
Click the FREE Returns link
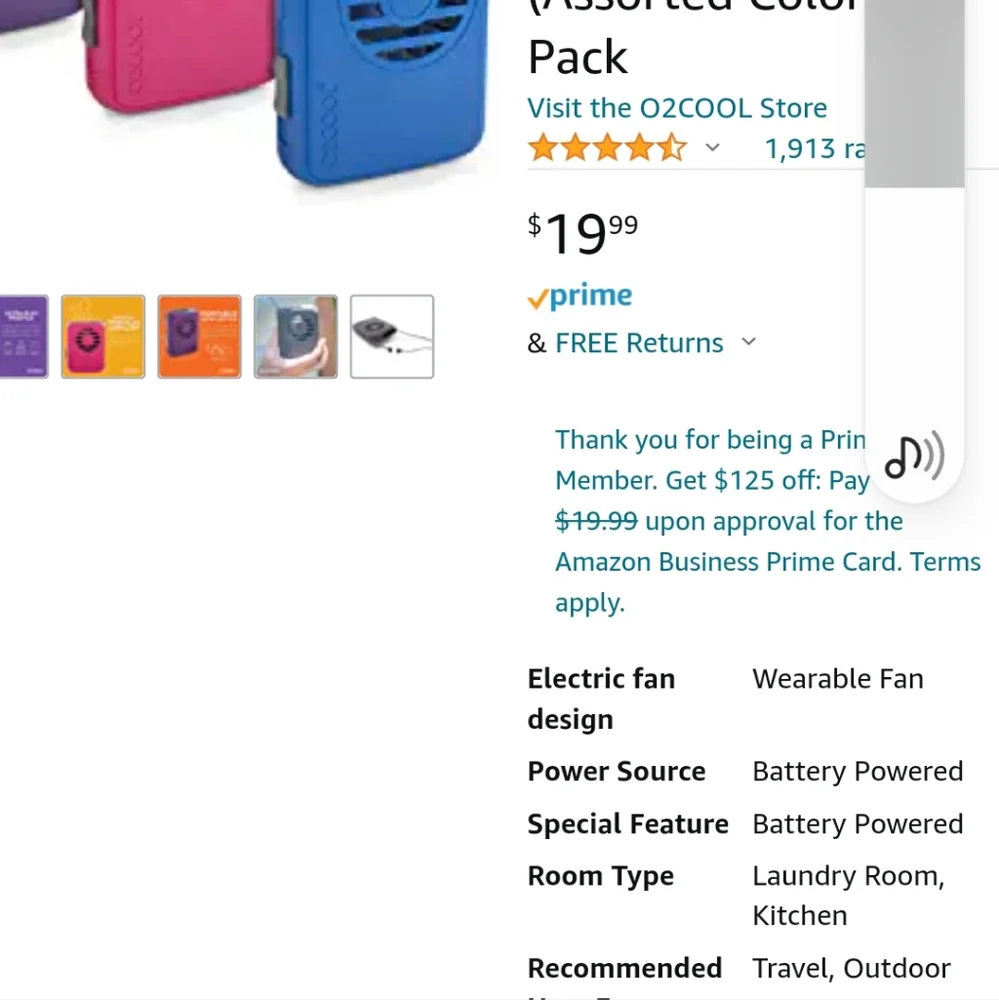(x=639, y=343)
